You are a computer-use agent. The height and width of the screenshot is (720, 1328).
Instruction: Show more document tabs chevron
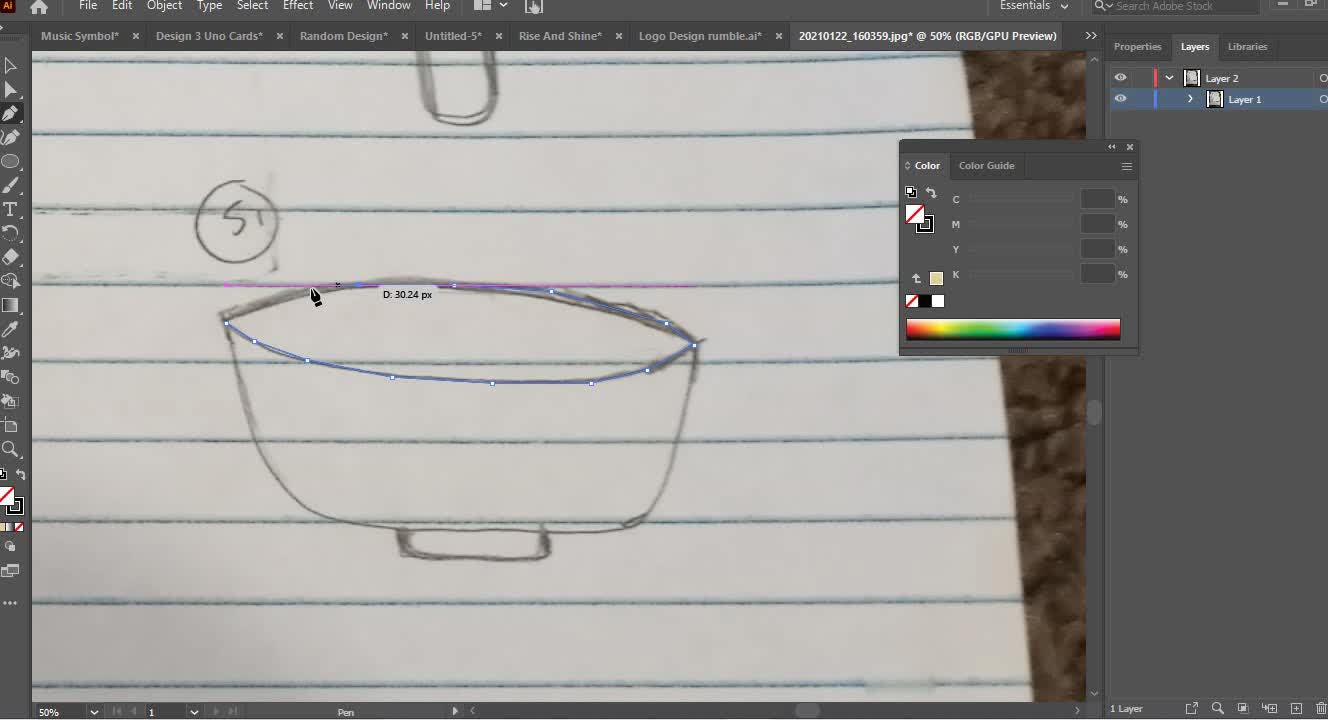coord(1091,36)
